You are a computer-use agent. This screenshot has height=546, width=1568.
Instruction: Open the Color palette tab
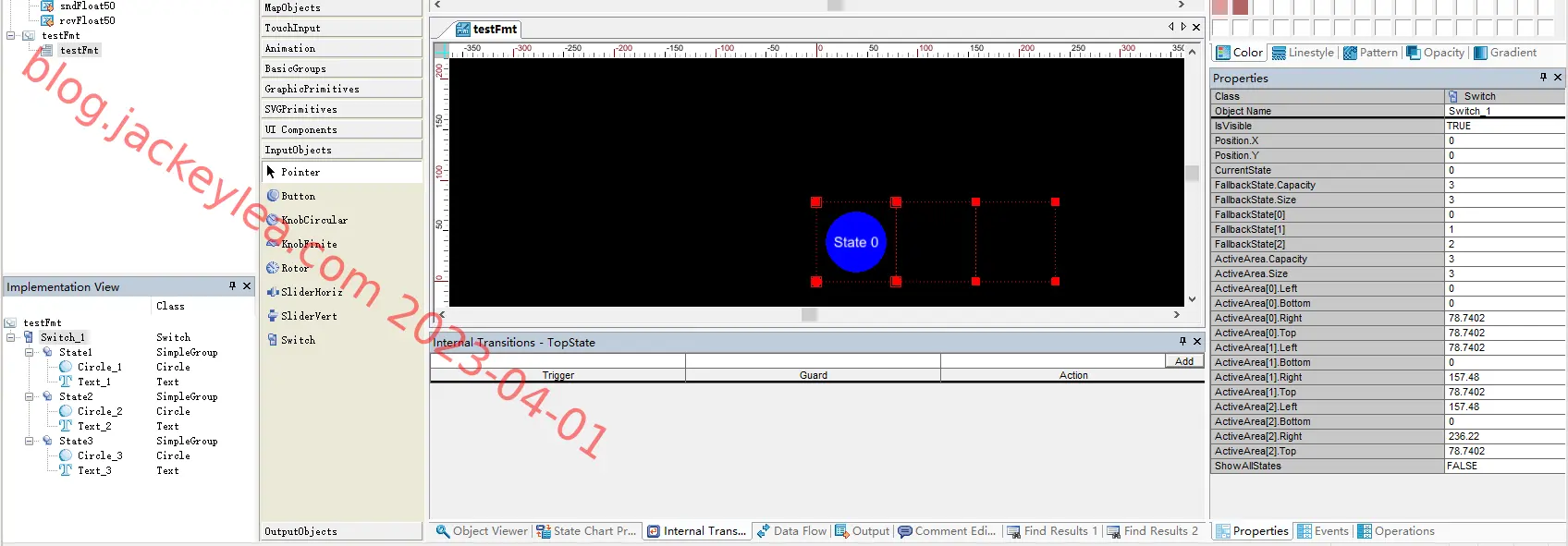click(x=1240, y=53)
